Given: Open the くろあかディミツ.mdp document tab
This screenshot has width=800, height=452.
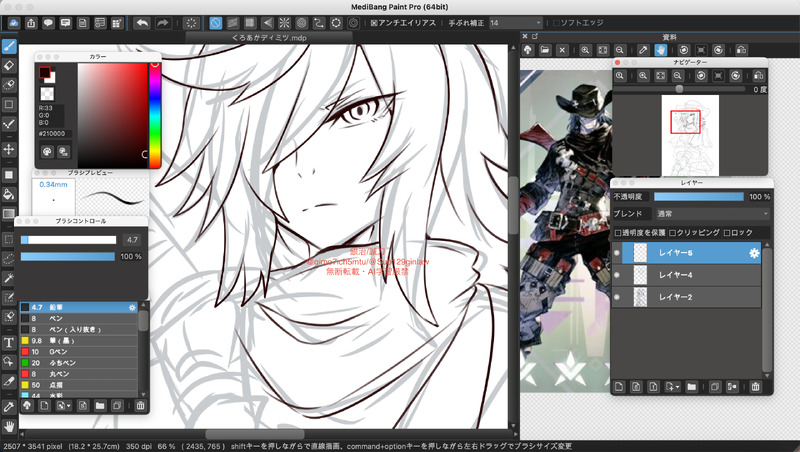Looking at the screenshot, I should coord(269,38).
